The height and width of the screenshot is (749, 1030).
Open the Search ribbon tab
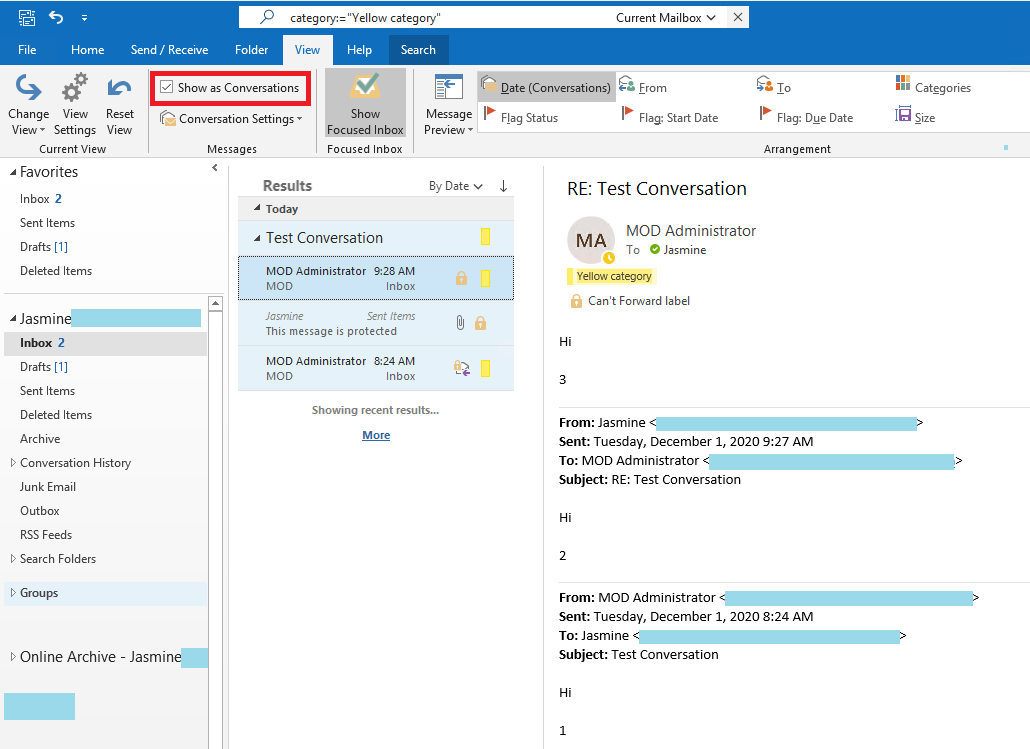[418, 50]
